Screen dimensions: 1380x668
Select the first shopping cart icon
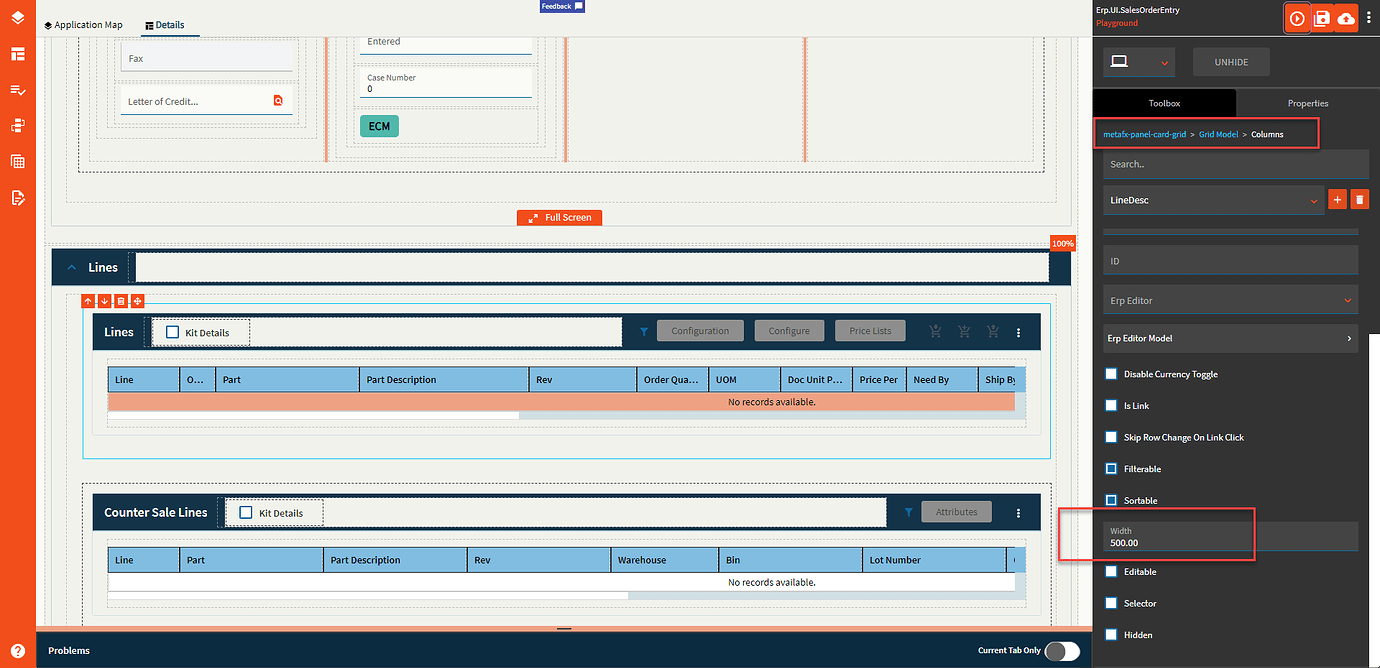point(935,330)
